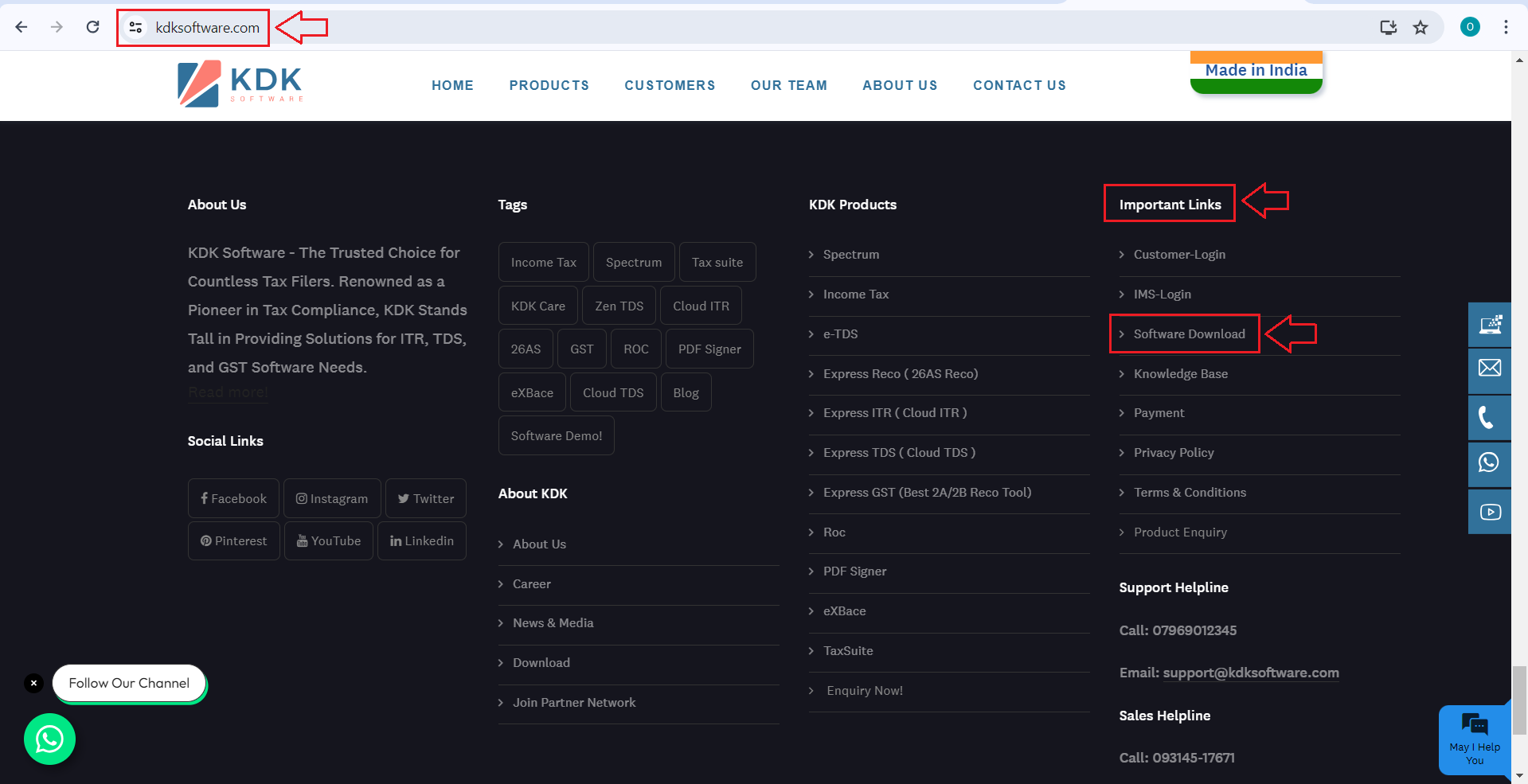The width and height of the screenshot is (1528, 784).
Task: Open the Twitter social link
Action: pos(426,498)
